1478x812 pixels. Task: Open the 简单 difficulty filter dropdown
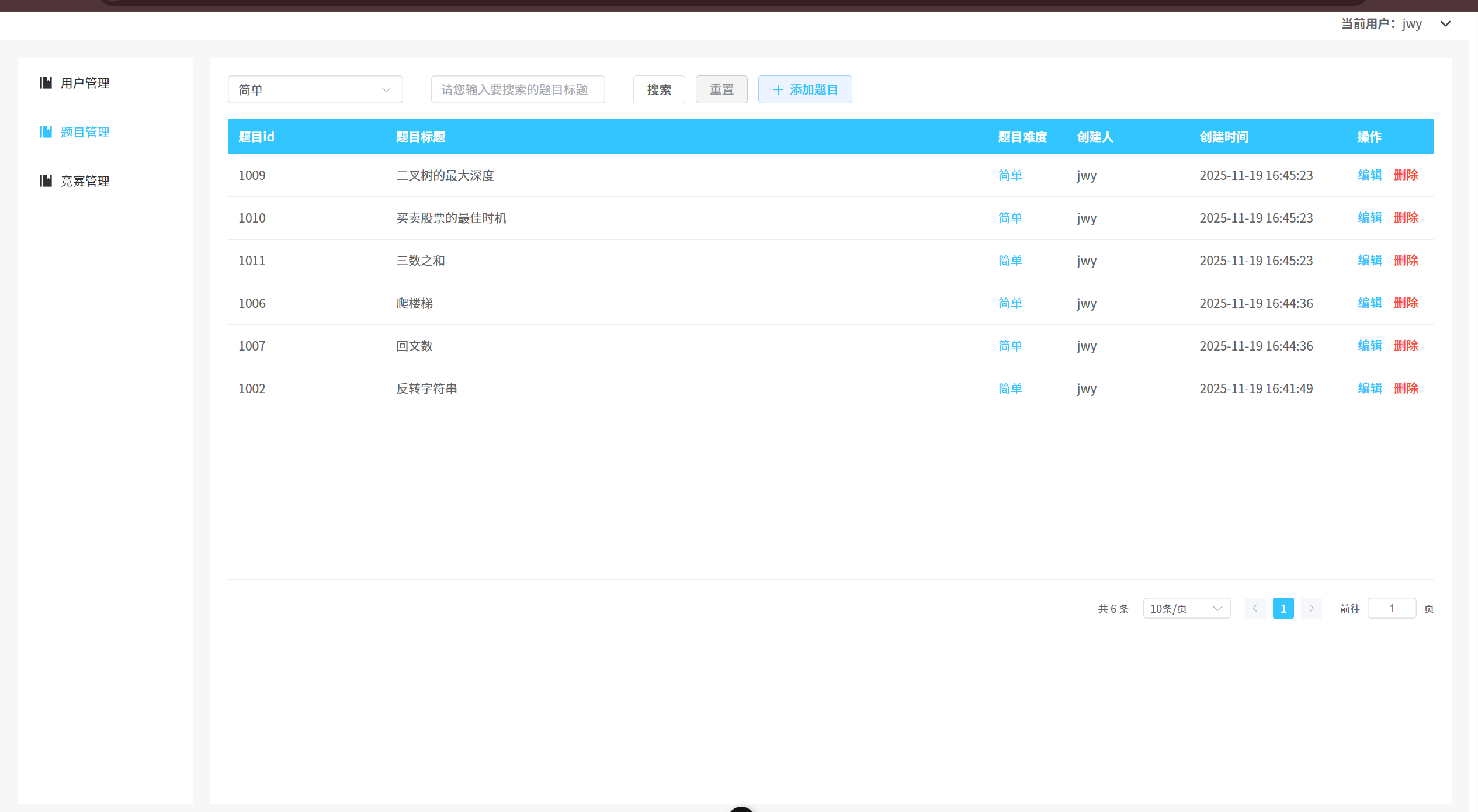click(x=315, y=89)
